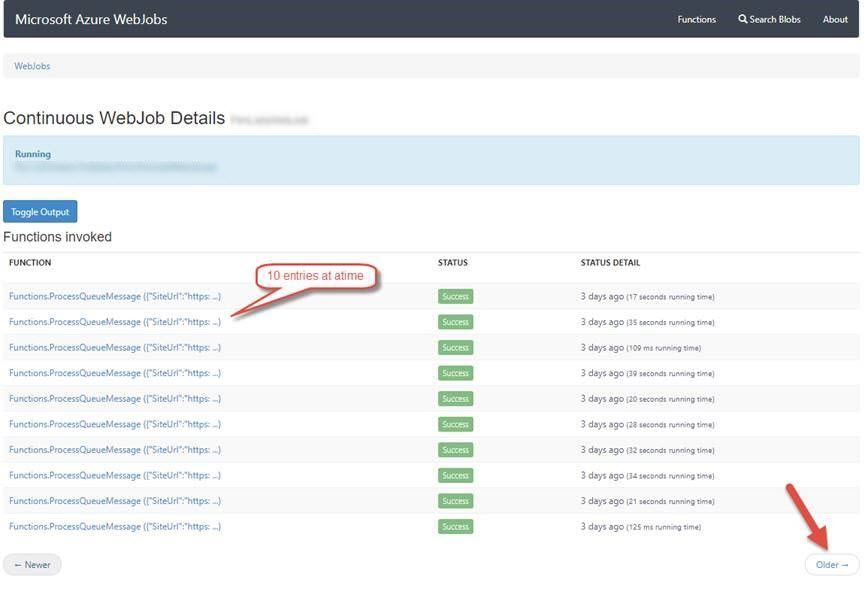Viewport: 868px width, 595px height.
Task: Open ProcessQueueMessage entry with 28 seconds running time
Action: (x=115, y=424)
